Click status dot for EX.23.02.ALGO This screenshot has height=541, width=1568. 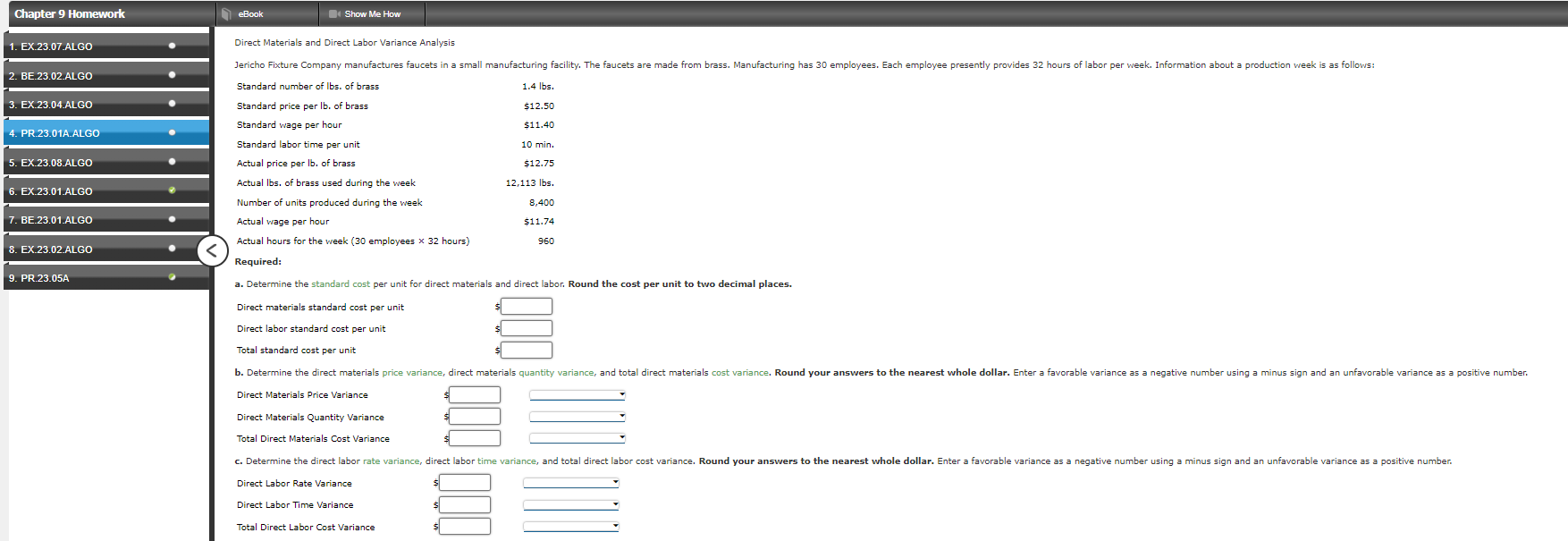click(172, 249)
